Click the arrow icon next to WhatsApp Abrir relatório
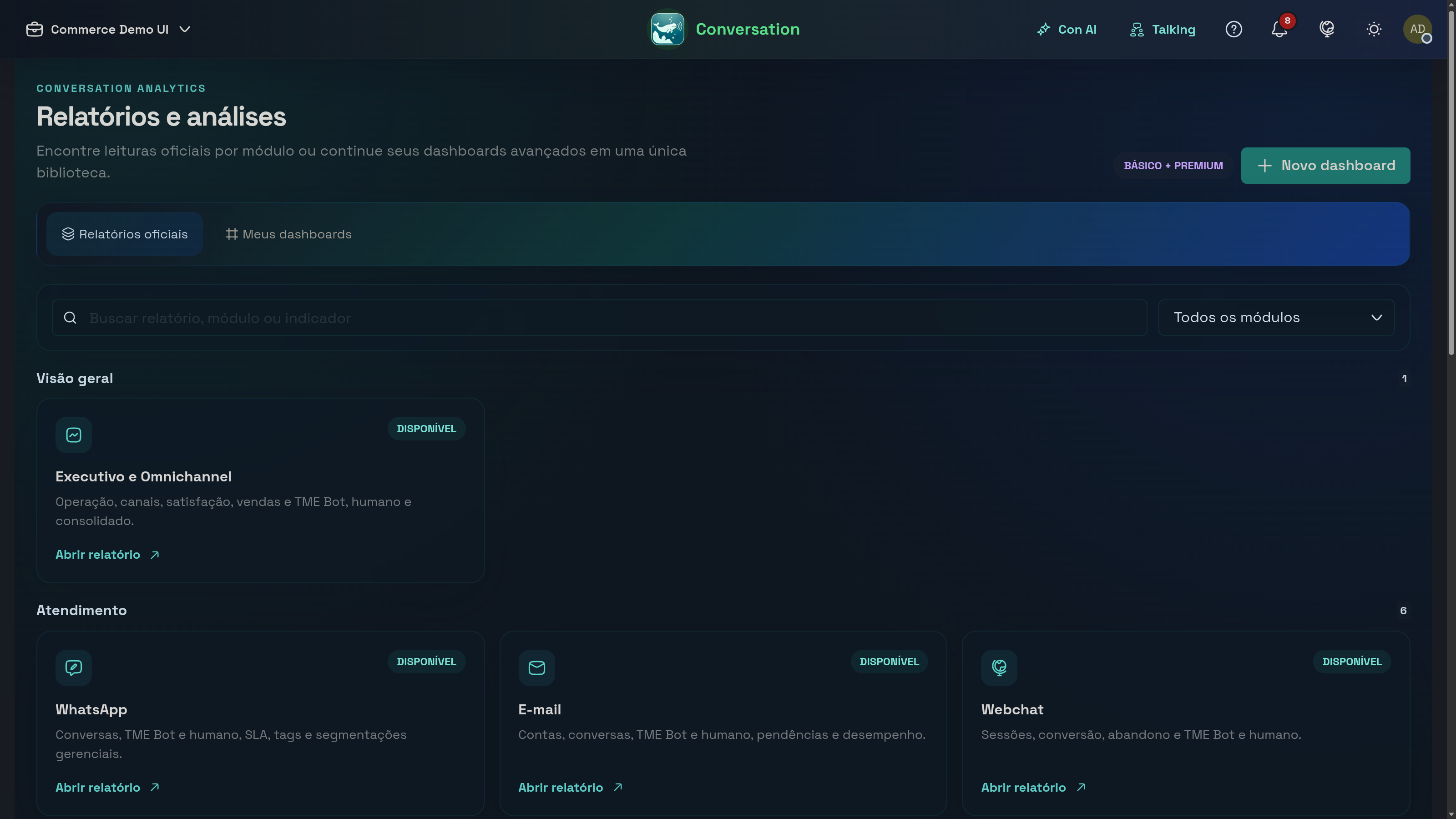This screenshot has width=1456, height=819. 155,787
